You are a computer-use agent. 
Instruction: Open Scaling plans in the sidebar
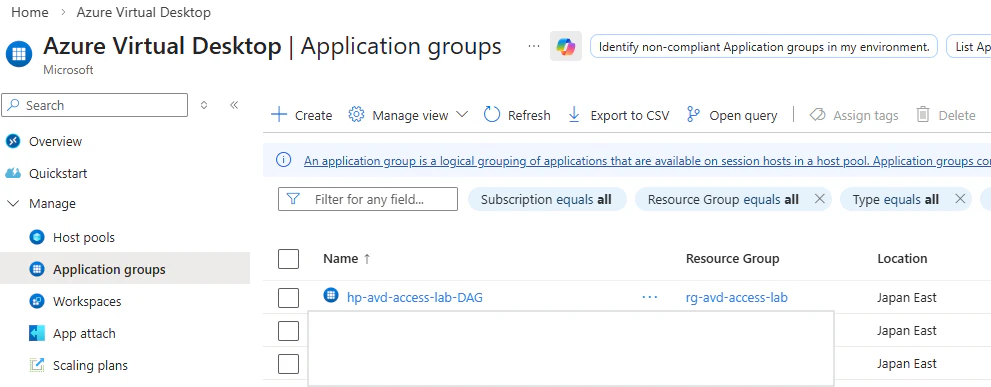[90, 366]
